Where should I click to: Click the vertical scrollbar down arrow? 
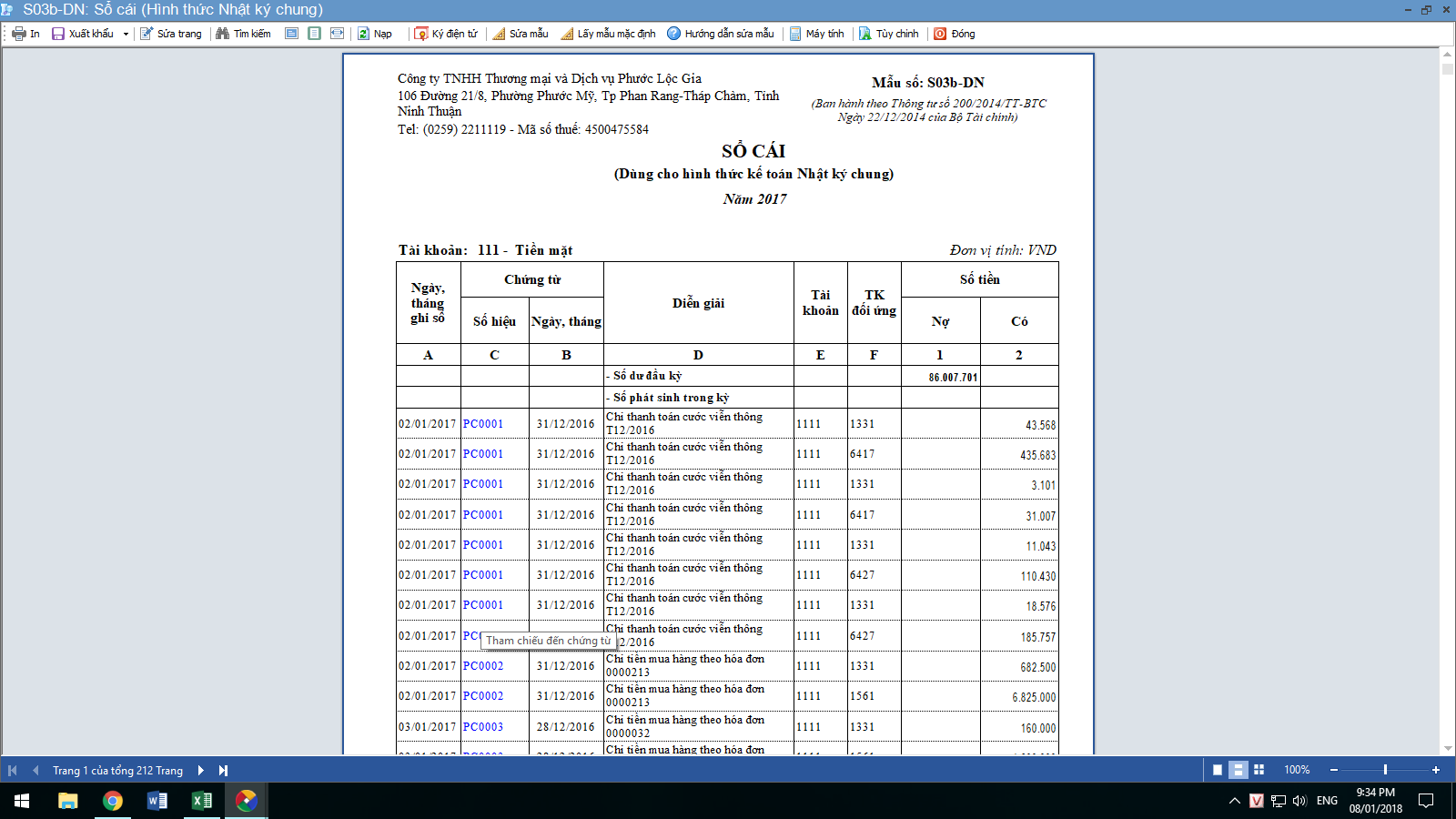(1447, 748)
